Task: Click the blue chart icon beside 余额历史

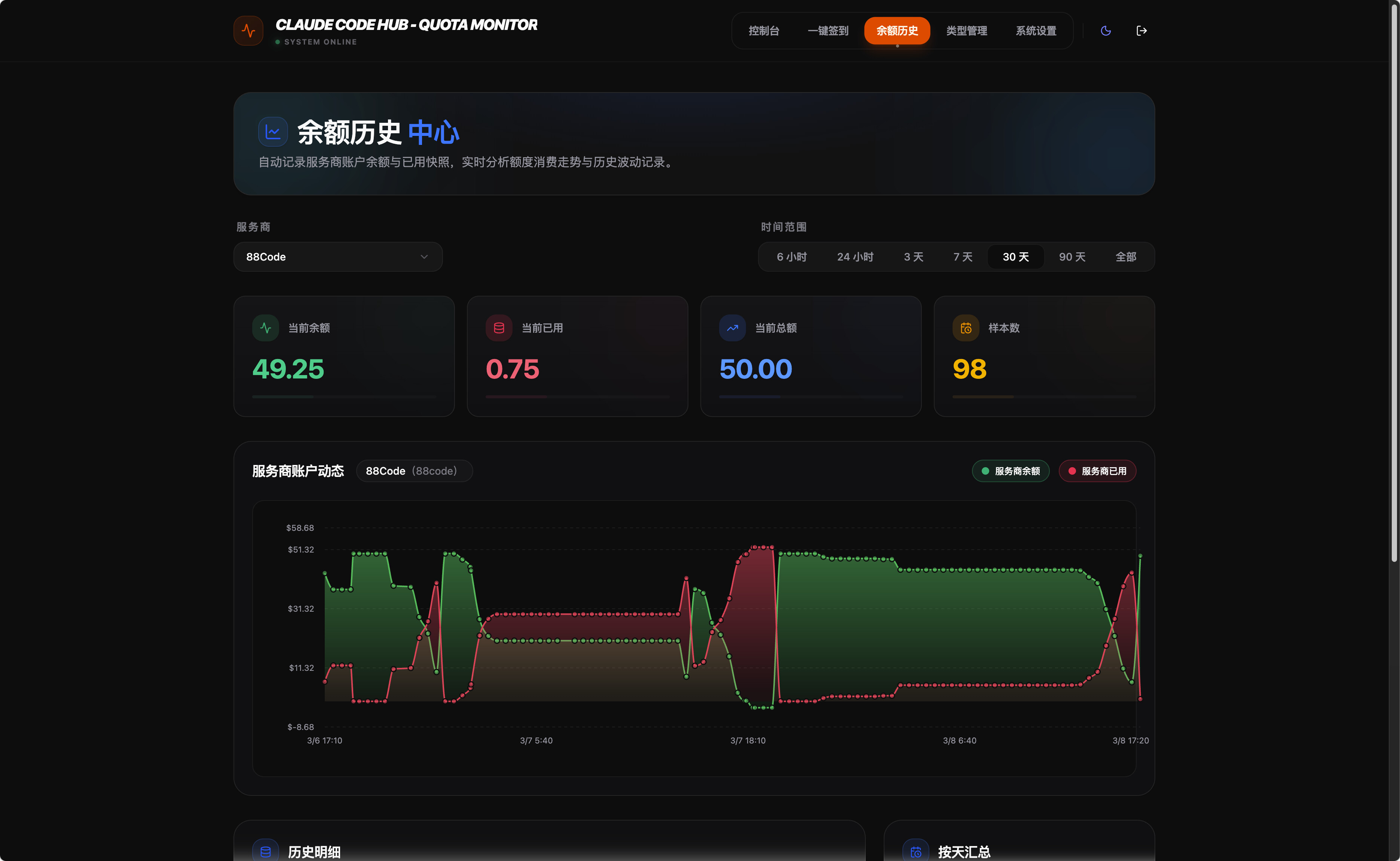Action: point(273,132)
